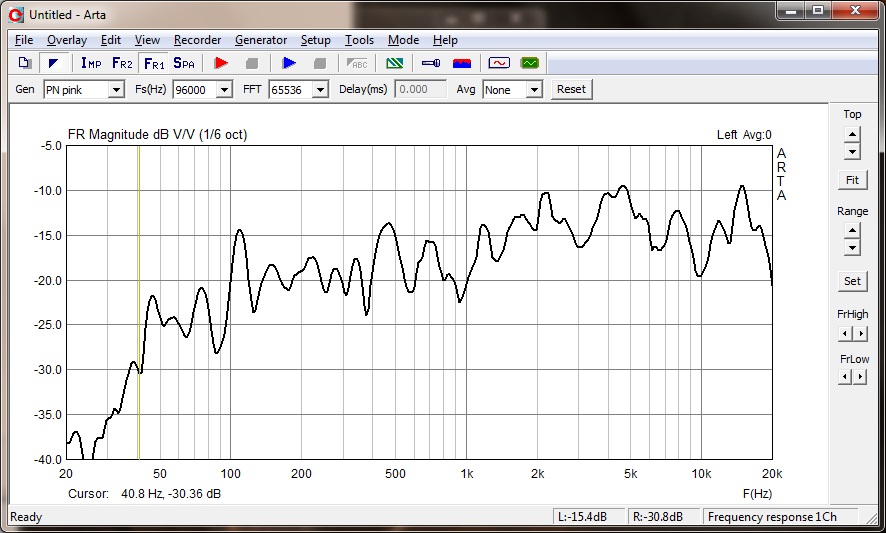Click the Set button
The width and height of the screenshot is (886, 533).
(x=852, y=281)
